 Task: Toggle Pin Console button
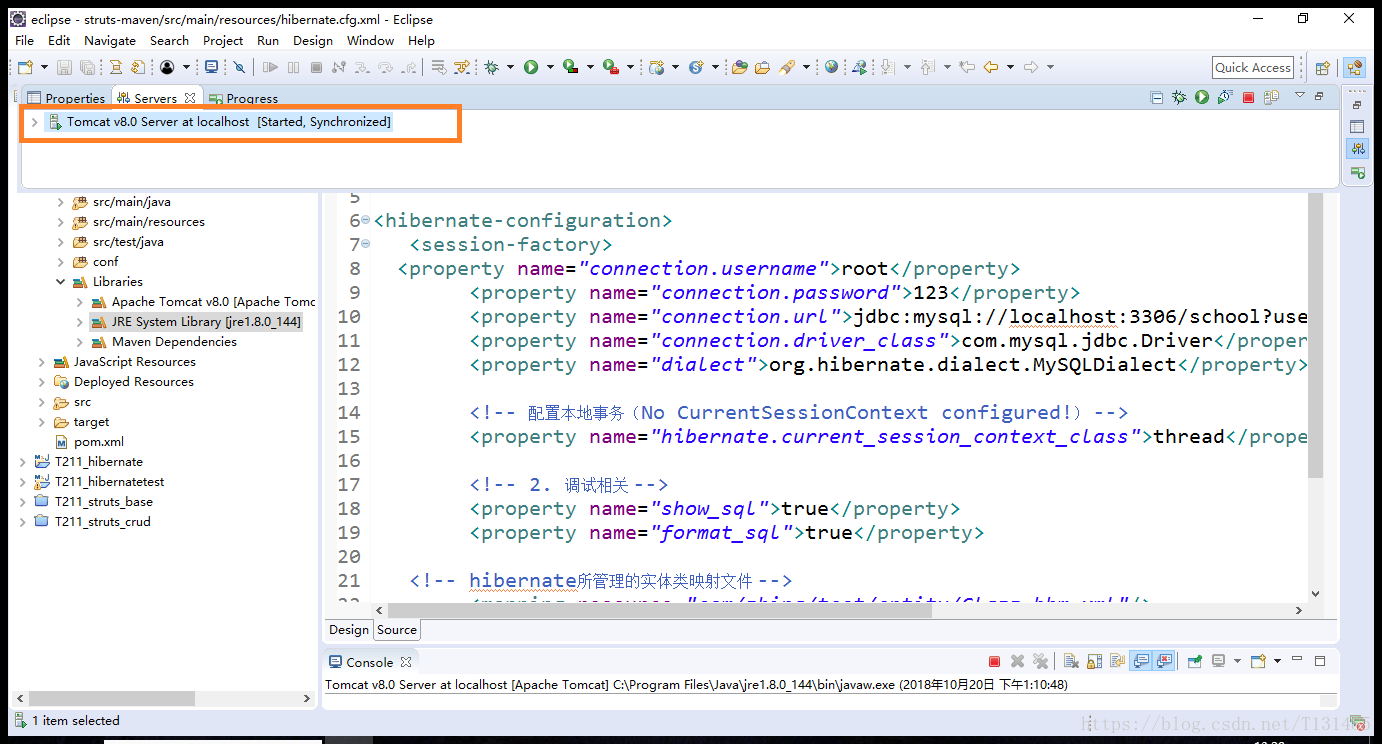click(x=1194, y=661)
